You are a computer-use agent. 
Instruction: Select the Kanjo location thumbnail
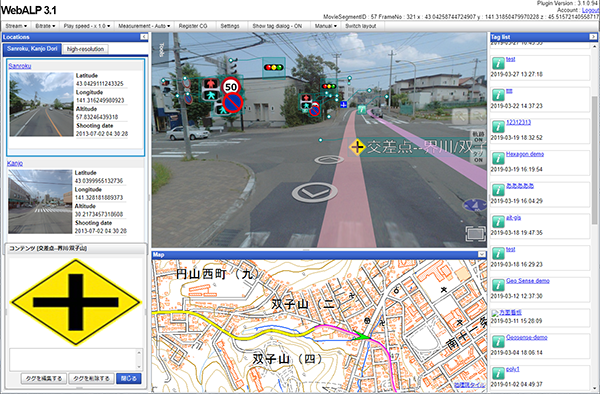pos(40,202)
